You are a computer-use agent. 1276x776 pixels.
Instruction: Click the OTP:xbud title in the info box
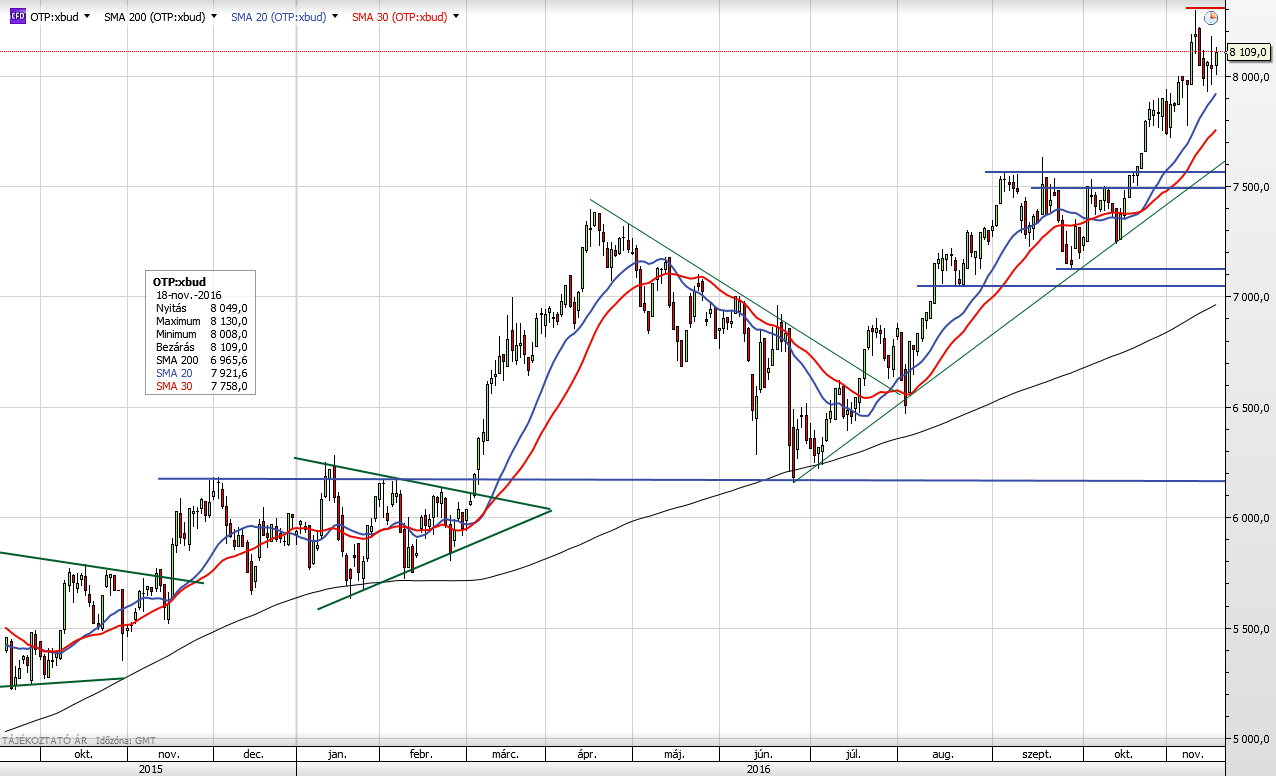click(x=178, y=282)
